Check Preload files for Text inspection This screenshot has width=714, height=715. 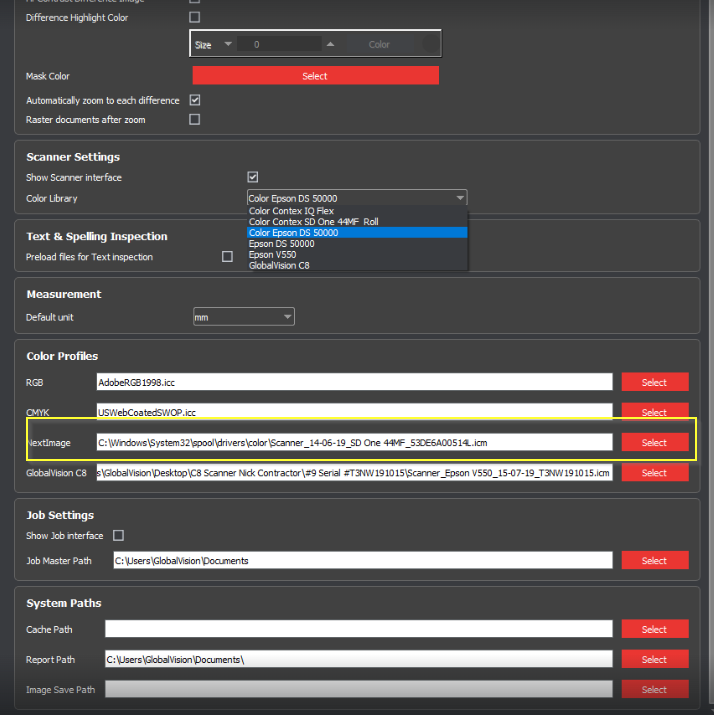pyautogui.click(x=227, y=257)
